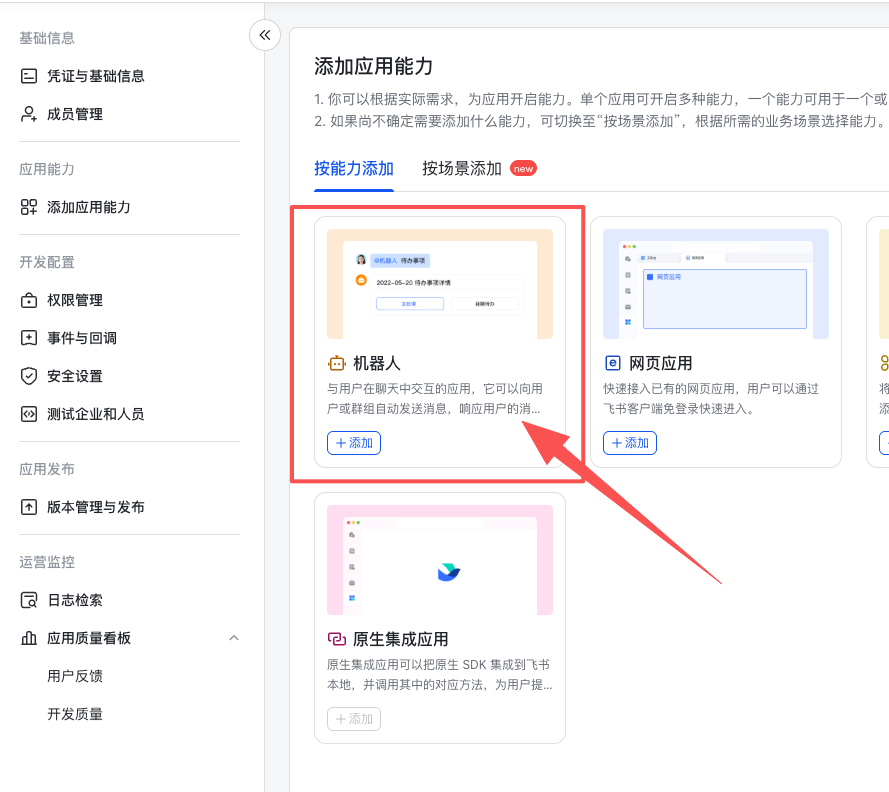This screenshot has width=889, height=792.
Task: Open 用户反馈 in the sidebar
Action: 75,676
